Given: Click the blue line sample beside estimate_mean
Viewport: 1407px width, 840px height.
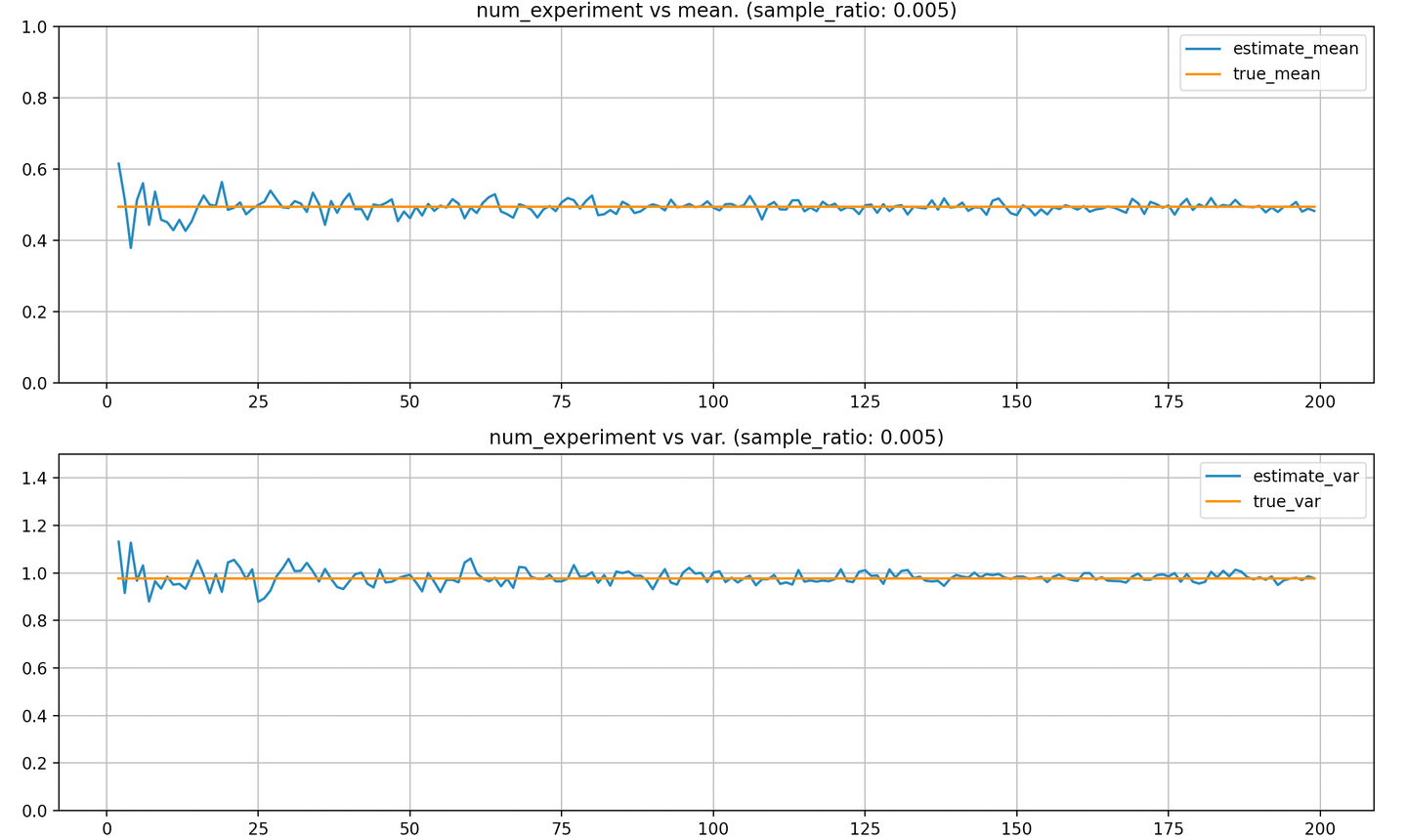Looking at the screenshot, I should [1205, 49].
